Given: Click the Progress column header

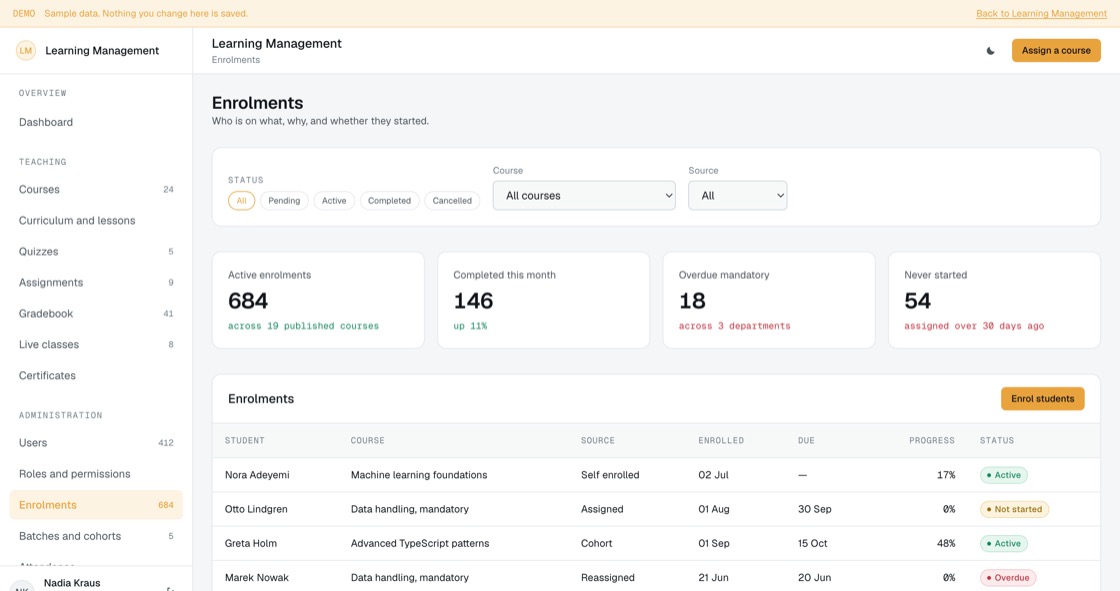Looking at the screenshot, I should tap(931, 441).
